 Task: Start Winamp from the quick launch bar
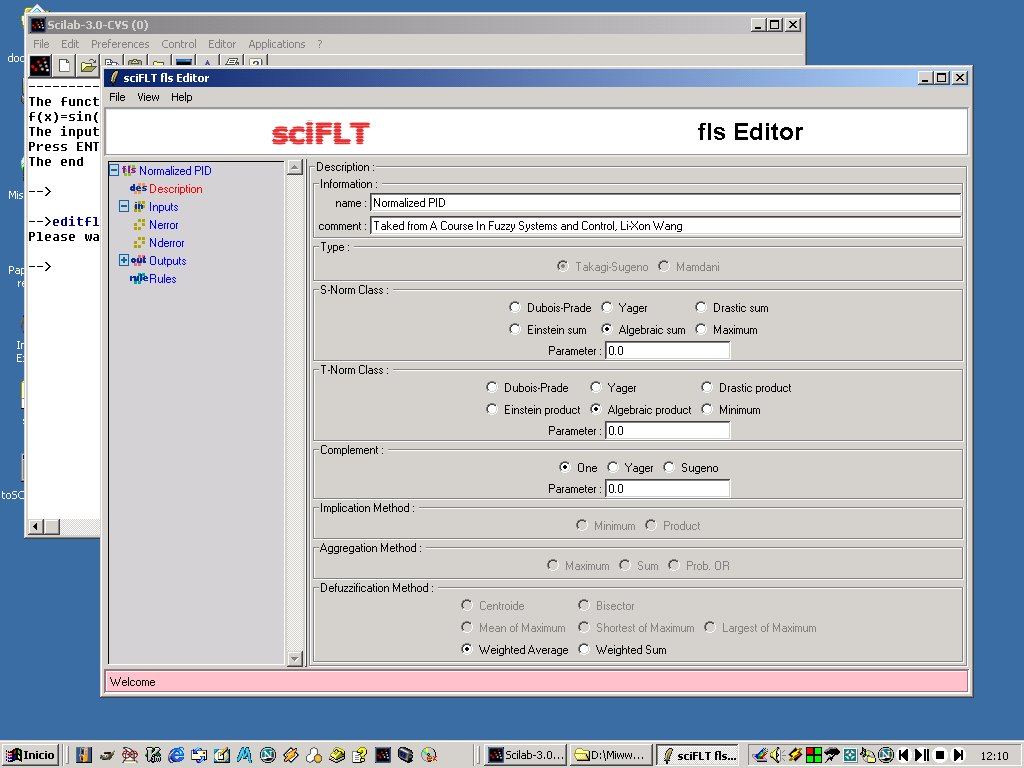point(291,755)
